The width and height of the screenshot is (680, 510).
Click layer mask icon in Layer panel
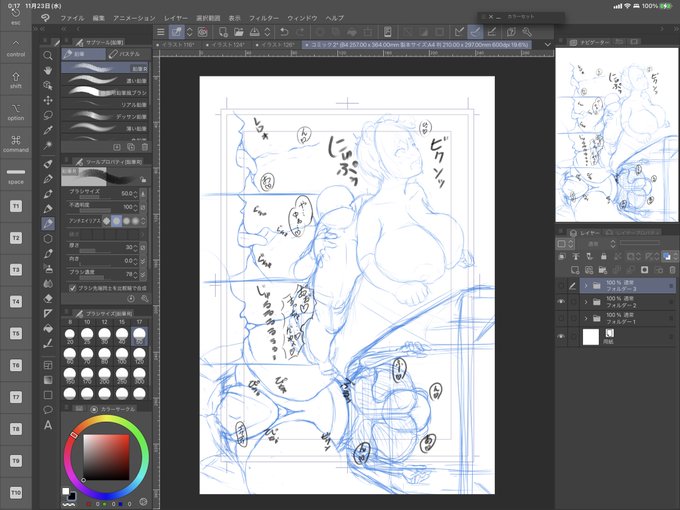[x=644, y=270]
